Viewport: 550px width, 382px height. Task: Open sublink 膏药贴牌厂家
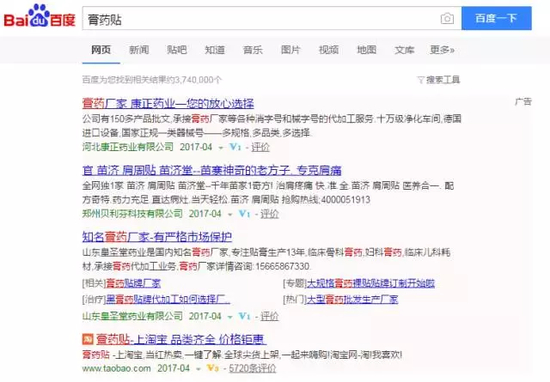point(133,283)
